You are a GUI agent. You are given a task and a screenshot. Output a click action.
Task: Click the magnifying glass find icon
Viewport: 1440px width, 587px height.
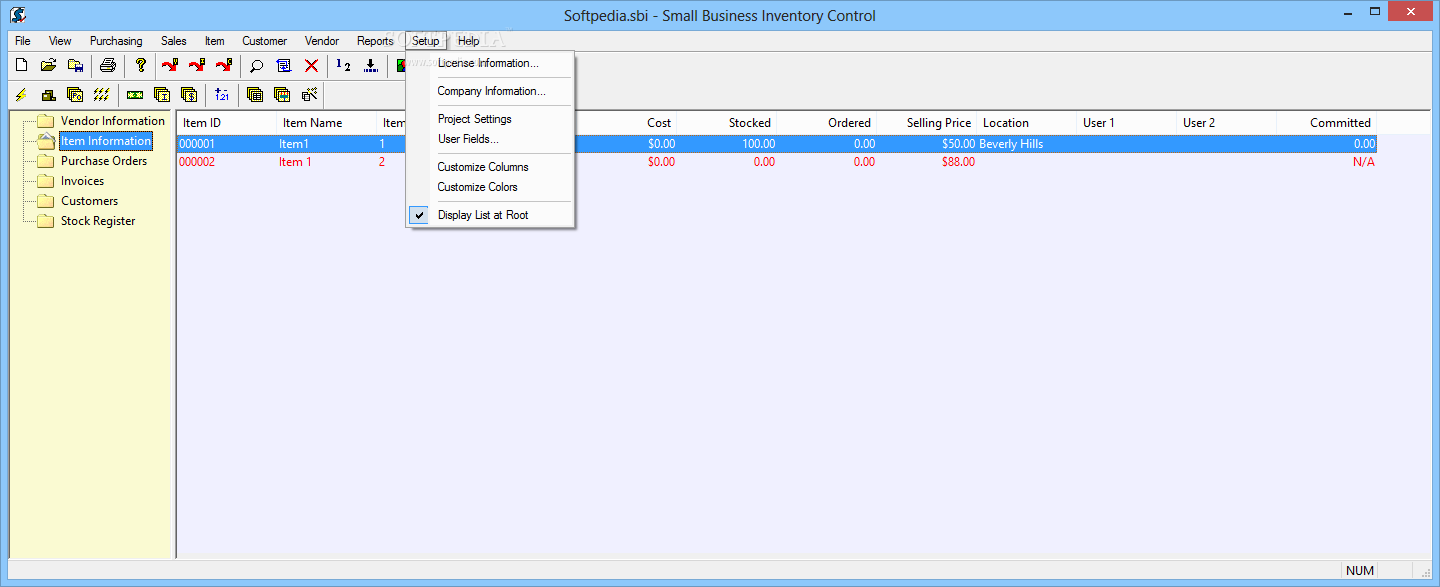pyautogui.click(x=257, y=66)
